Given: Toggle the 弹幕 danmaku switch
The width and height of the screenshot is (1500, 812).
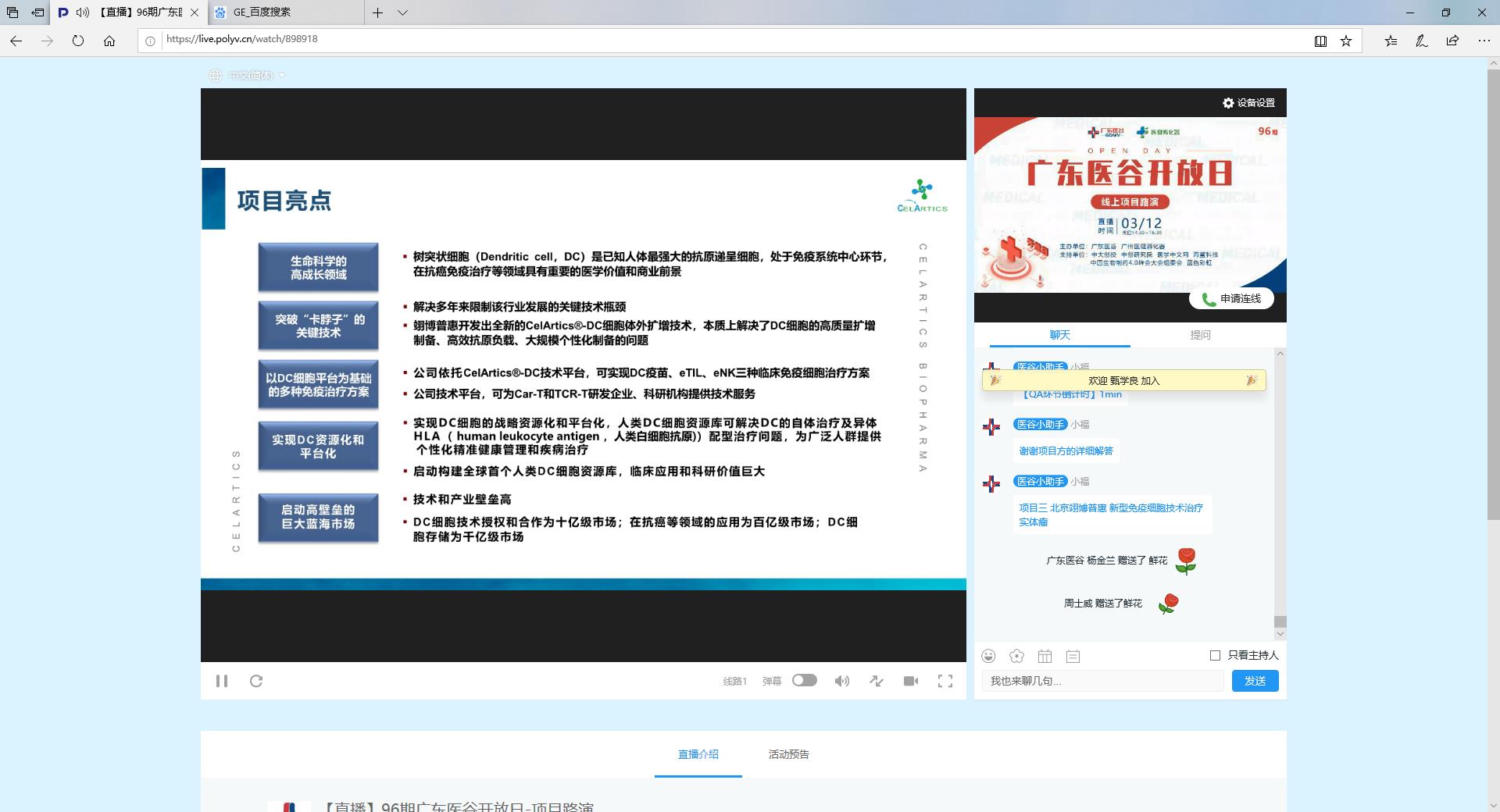Looking at the screenshot, I should pyautogui.click(x=804, y=680).
